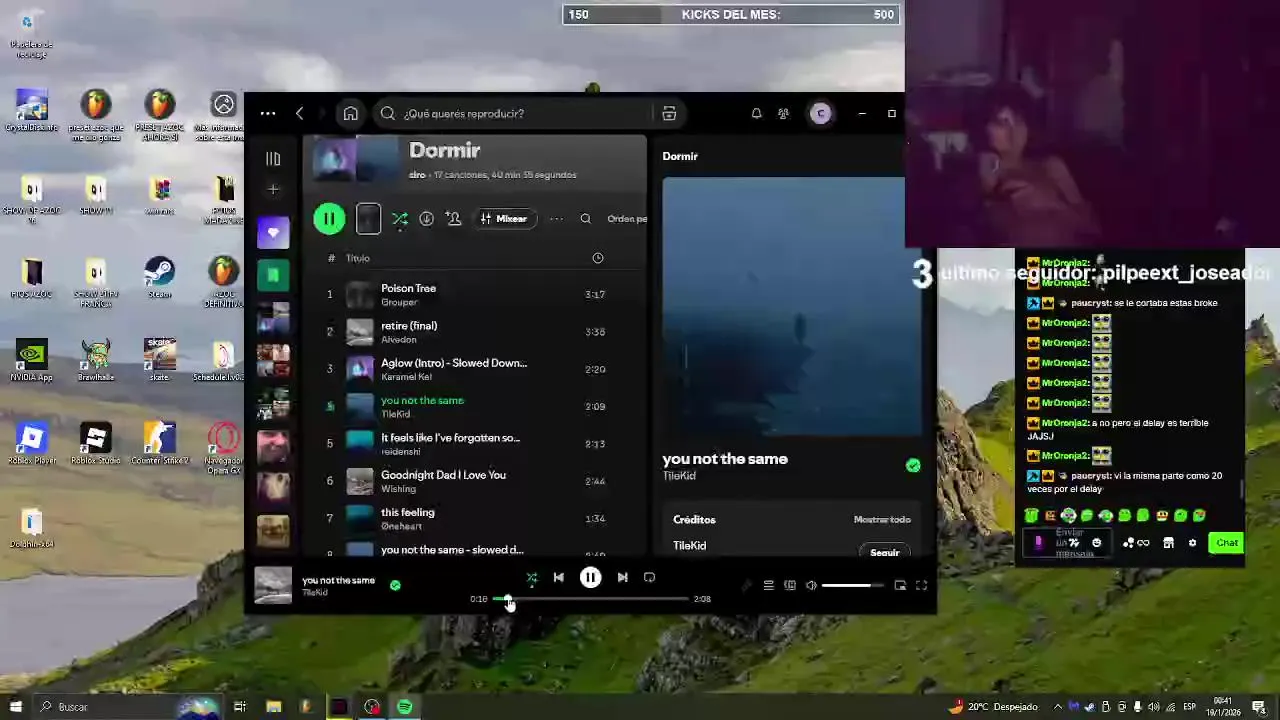Pause the Dormir playlist with the green button
This screenshot has height=720, width=1280.
coord(329,218)
